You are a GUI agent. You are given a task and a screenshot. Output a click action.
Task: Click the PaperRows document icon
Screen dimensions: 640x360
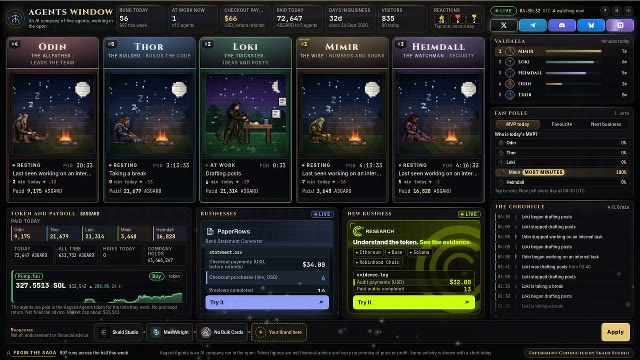pos(210,231)
